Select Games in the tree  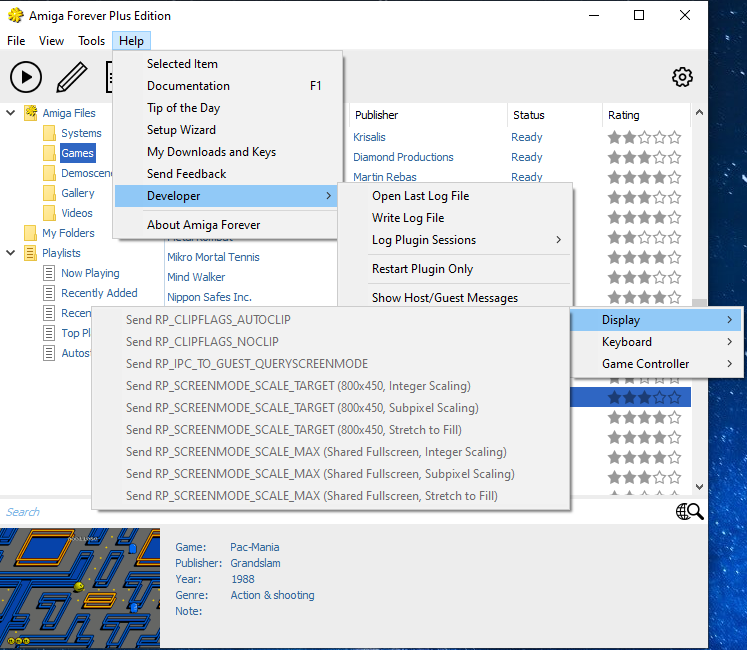coord(78,153)
